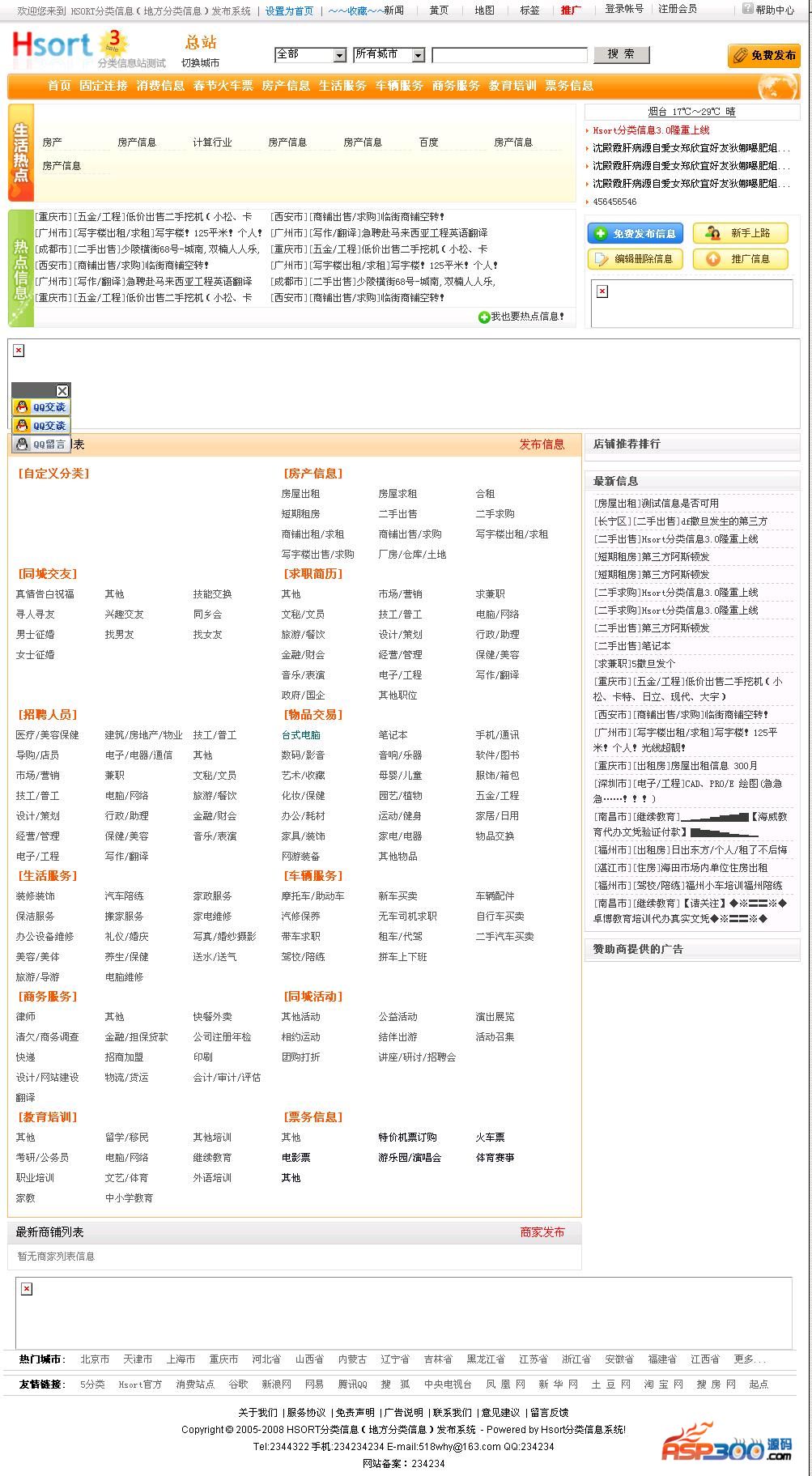Open 律师 category link

25,1017
